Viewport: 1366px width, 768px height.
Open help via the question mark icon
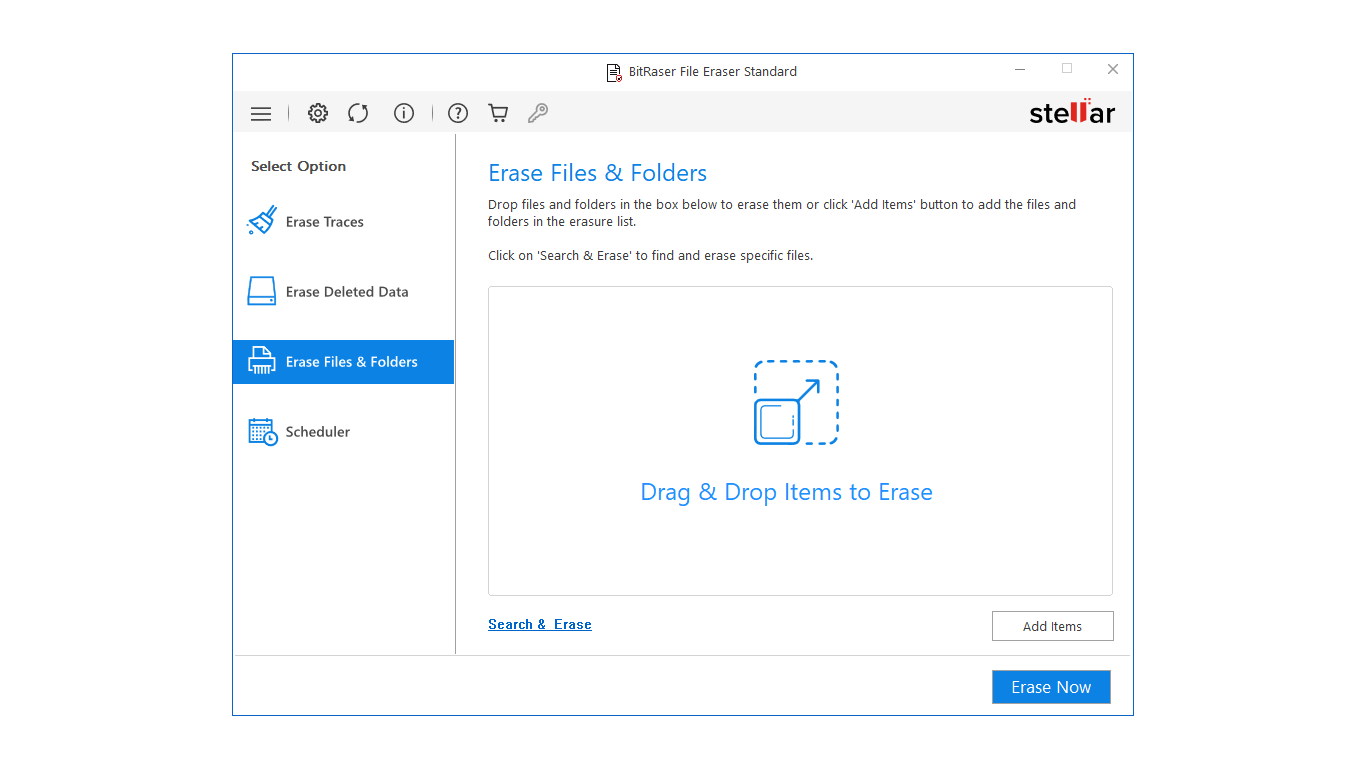pyautogui.click(x=458, y=113)
